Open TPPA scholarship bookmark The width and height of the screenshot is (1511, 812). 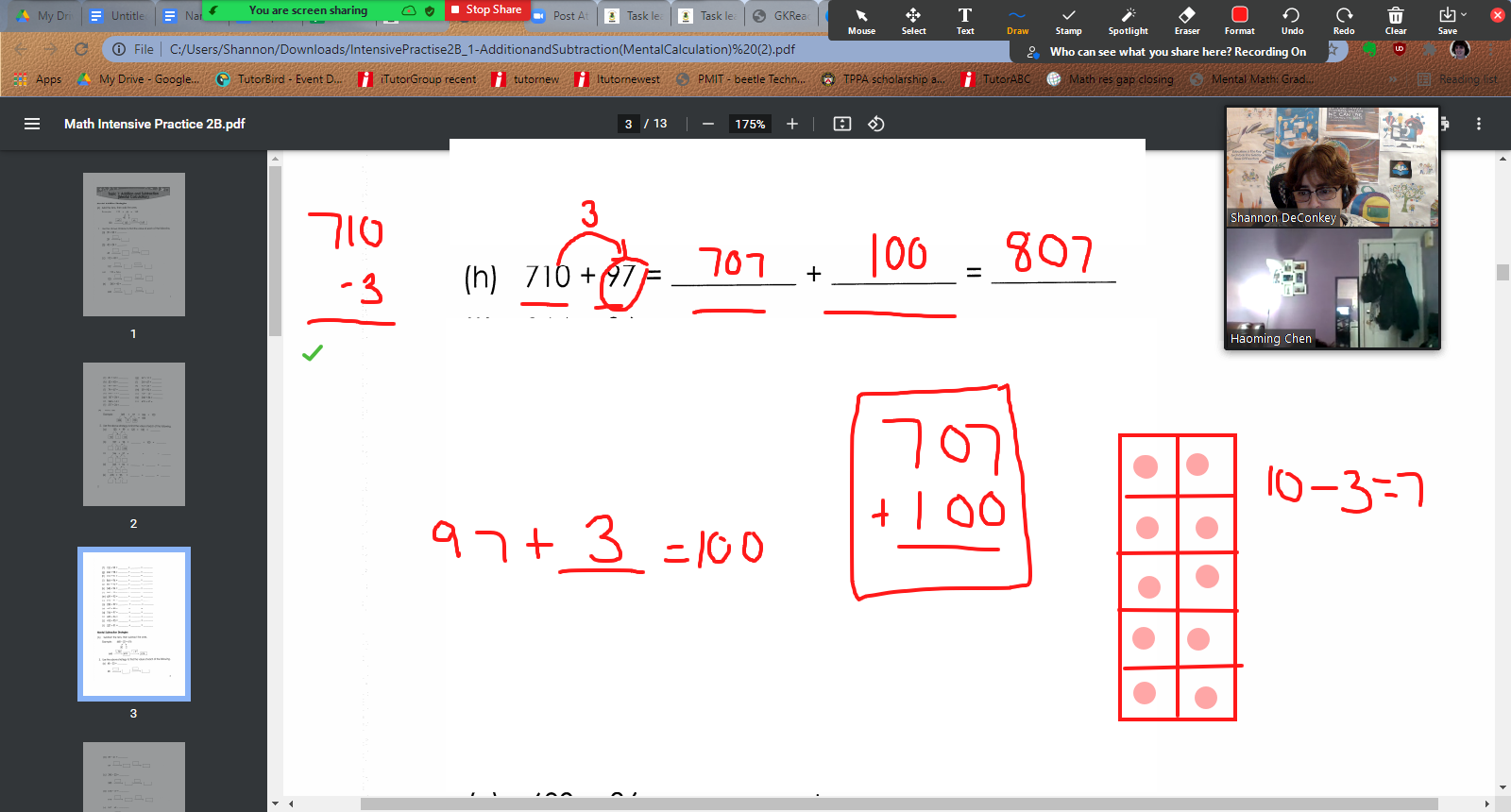coord(883,79)
